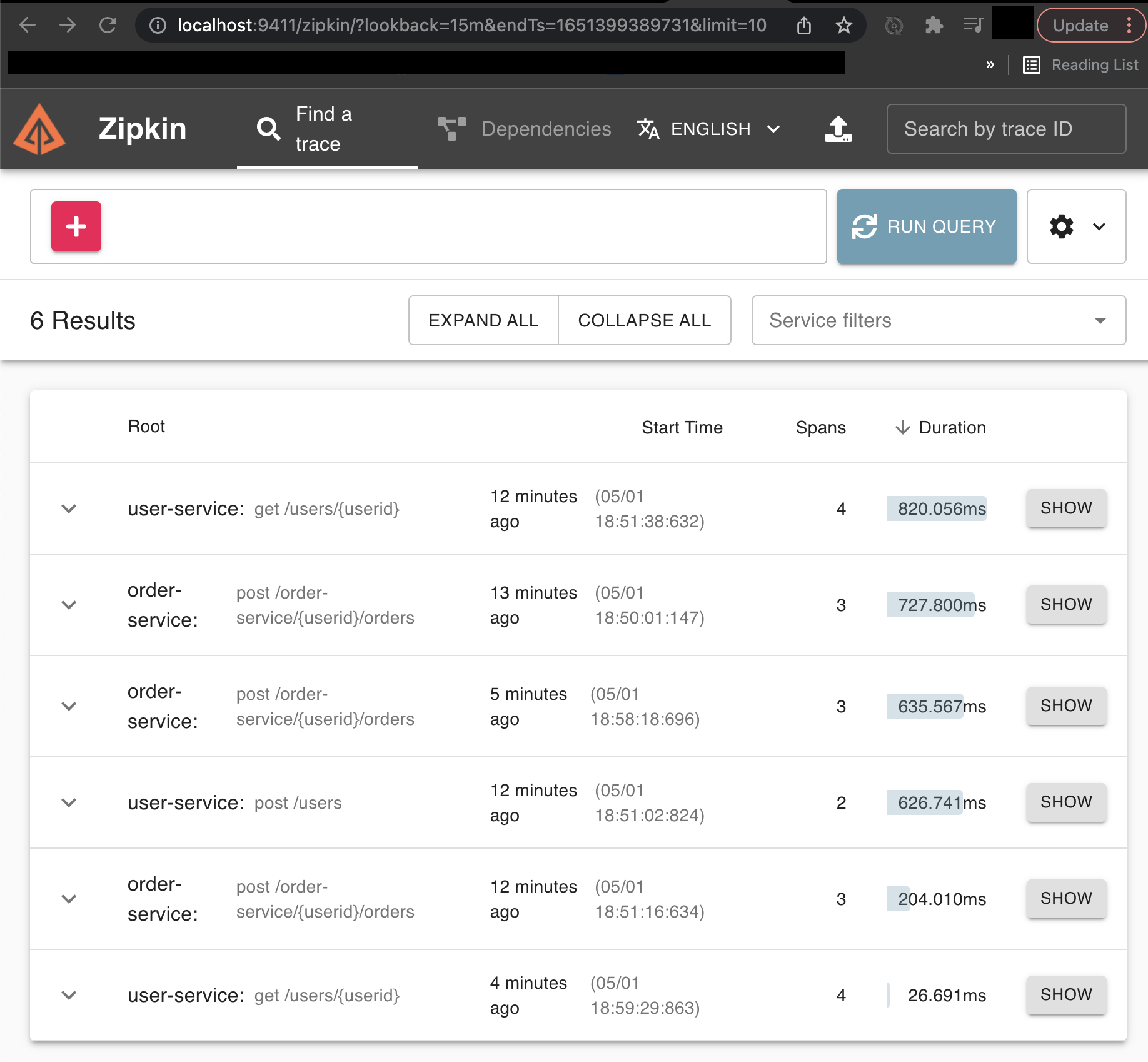Screen dimensions: 1148x1062
Task: Expand the 635.567ms order-service trace row
Action: tap(69, 706)
